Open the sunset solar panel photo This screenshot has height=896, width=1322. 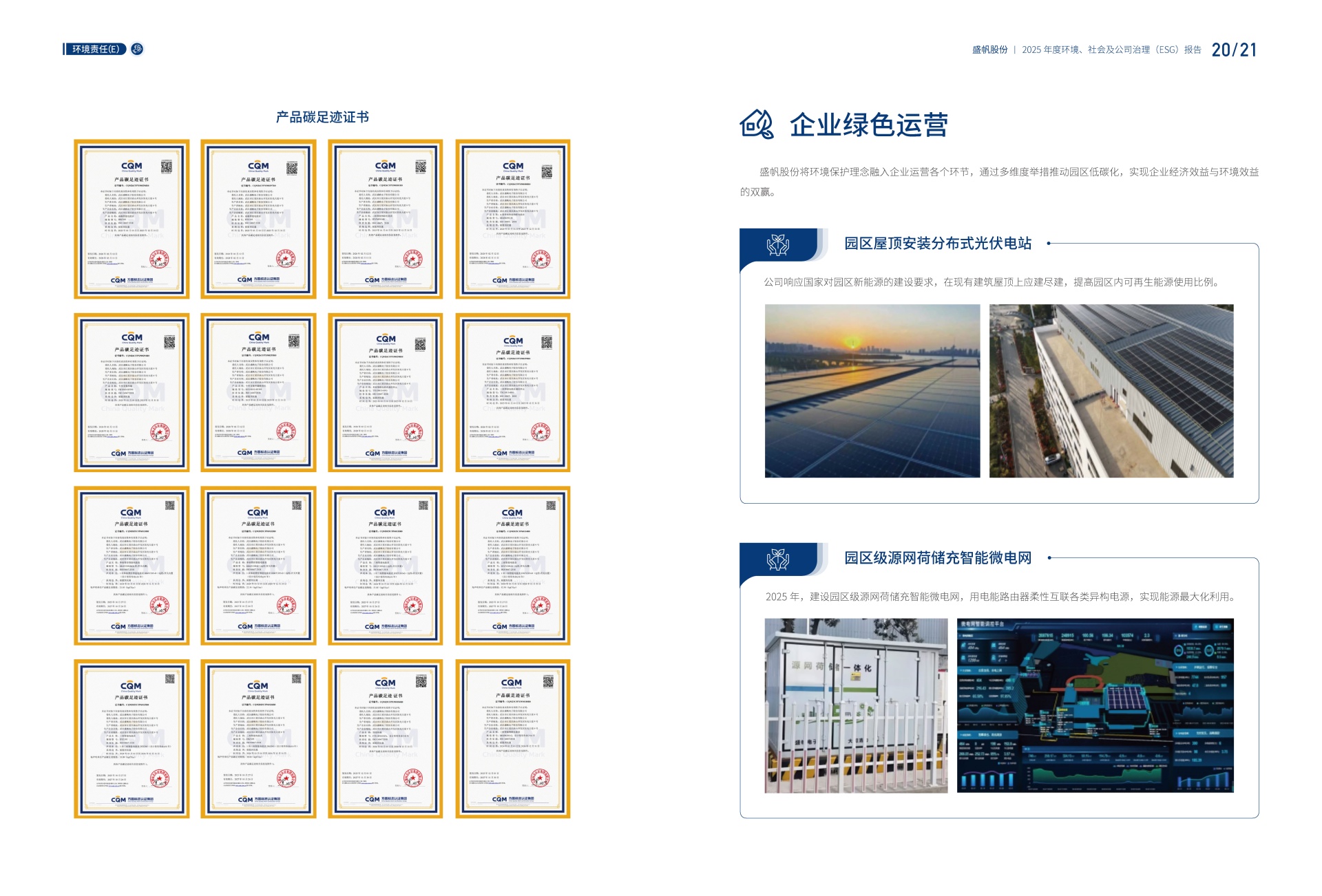click(872, 391)
